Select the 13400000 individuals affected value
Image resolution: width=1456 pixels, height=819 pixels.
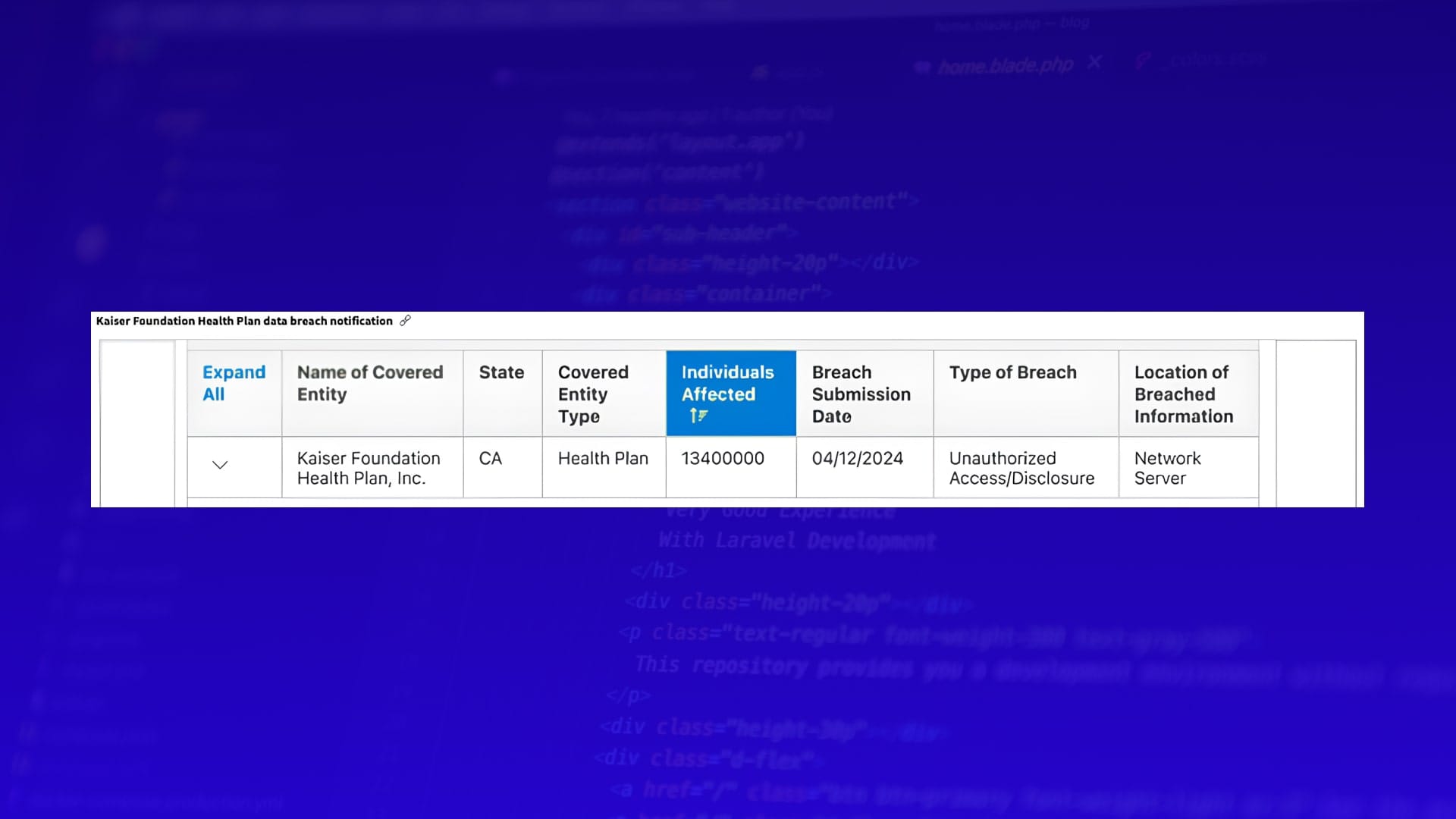[723, 458]
